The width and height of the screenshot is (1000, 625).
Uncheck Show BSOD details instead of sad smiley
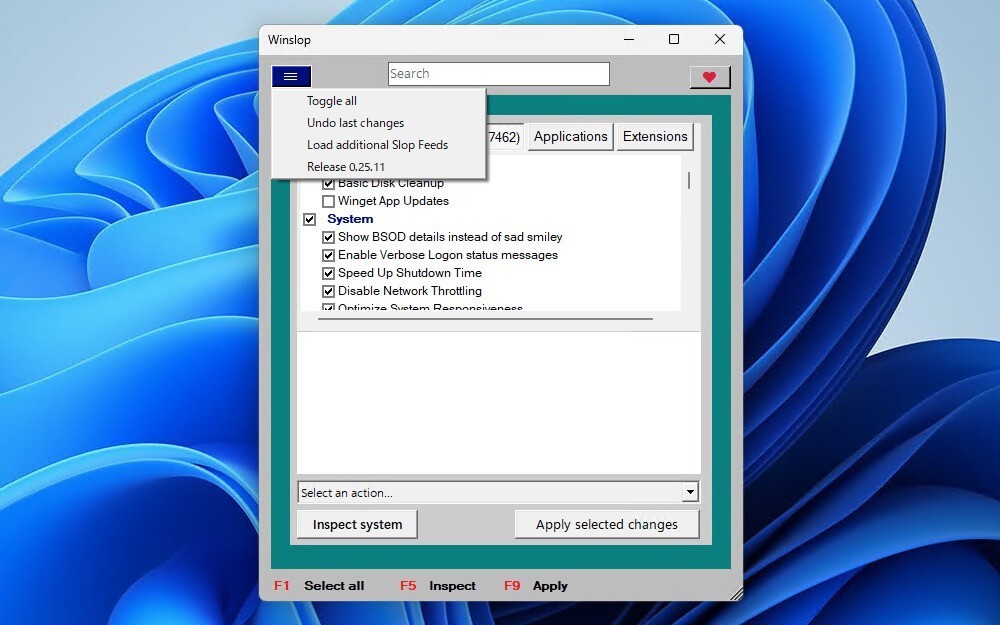(x=328, y=238)
